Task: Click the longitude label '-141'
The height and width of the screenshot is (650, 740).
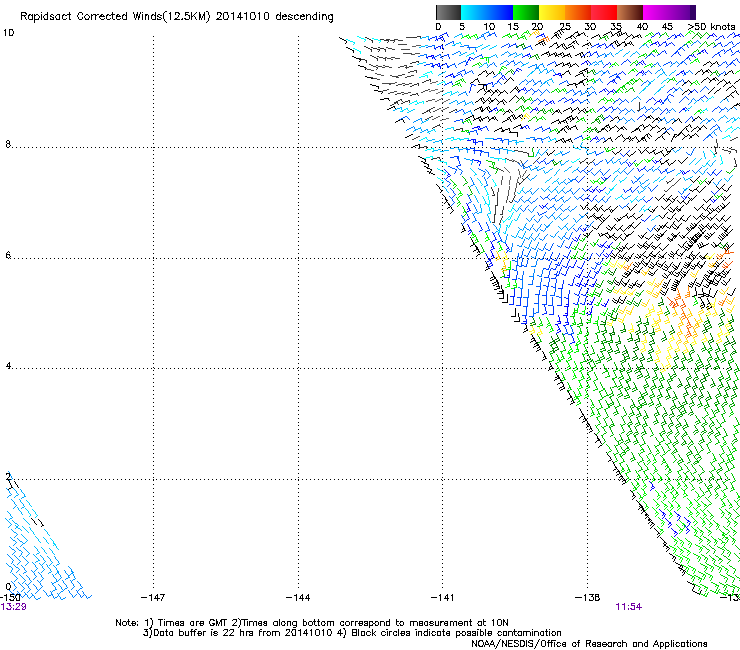Action: point(443,598)
